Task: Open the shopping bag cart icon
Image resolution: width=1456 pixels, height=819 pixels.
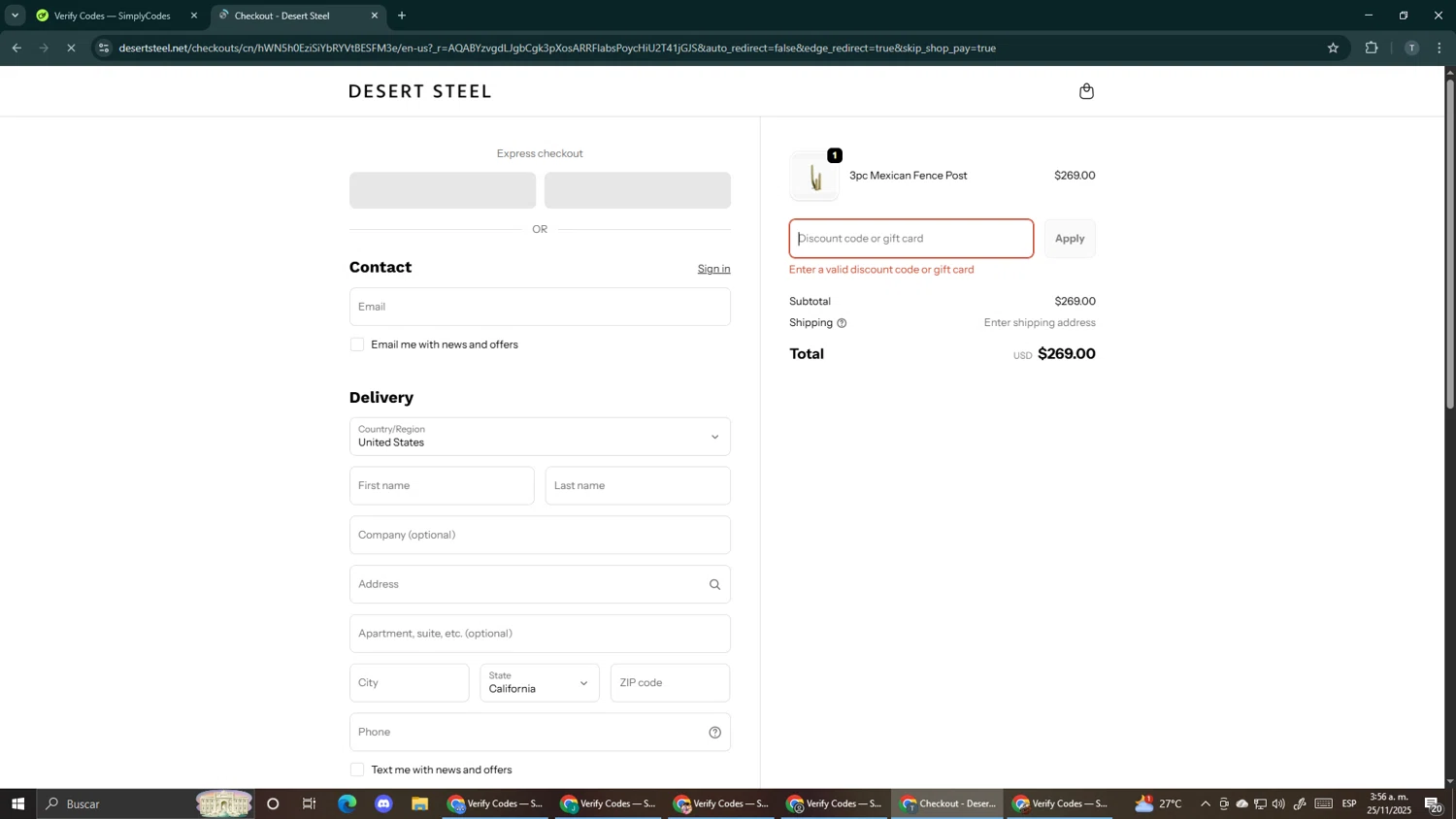Action: [x=1086, y=91]
